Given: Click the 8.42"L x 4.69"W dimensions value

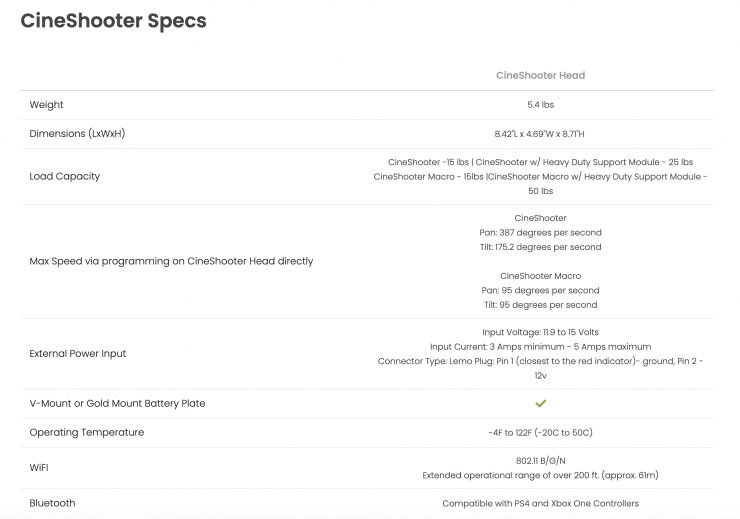Looking at the screenshot, I should [540, 133].
